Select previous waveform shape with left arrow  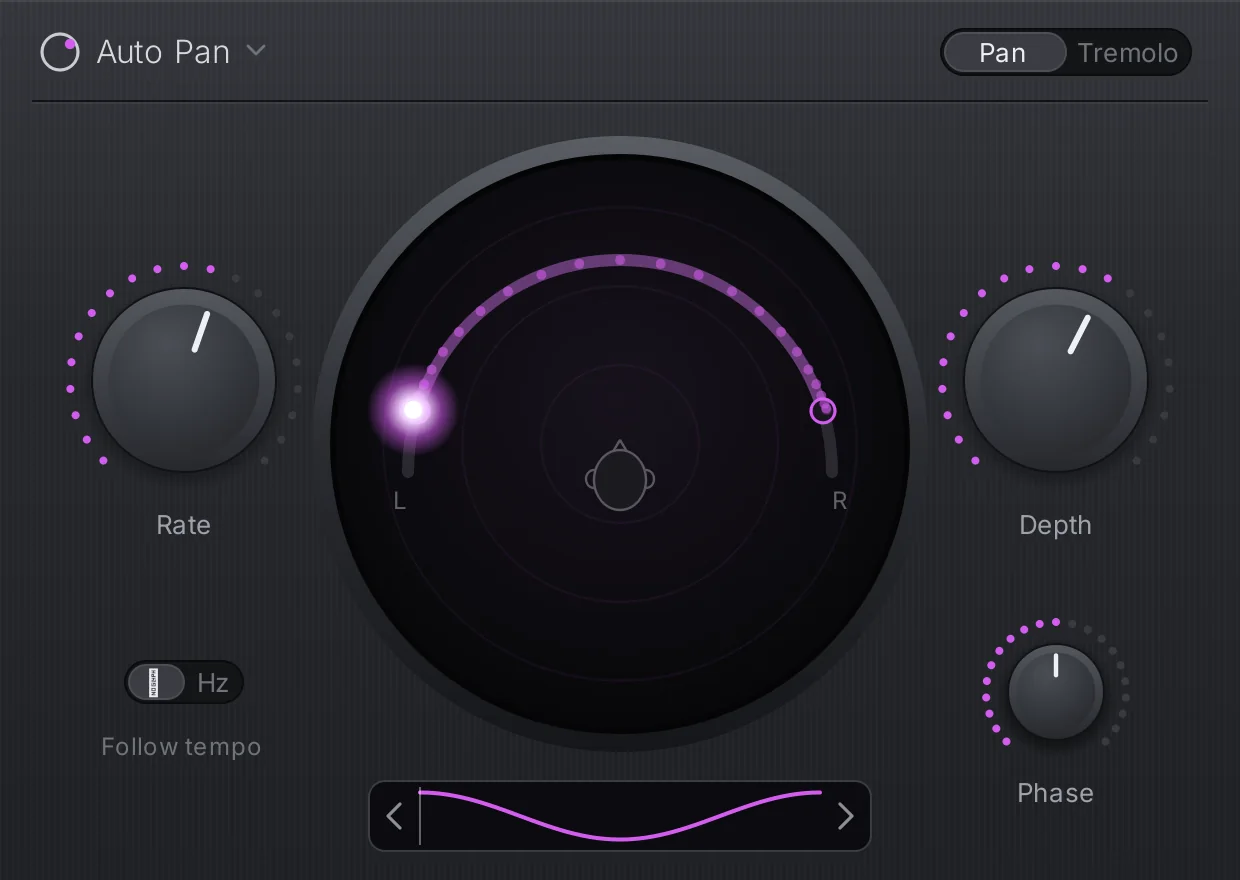point(394,816)
